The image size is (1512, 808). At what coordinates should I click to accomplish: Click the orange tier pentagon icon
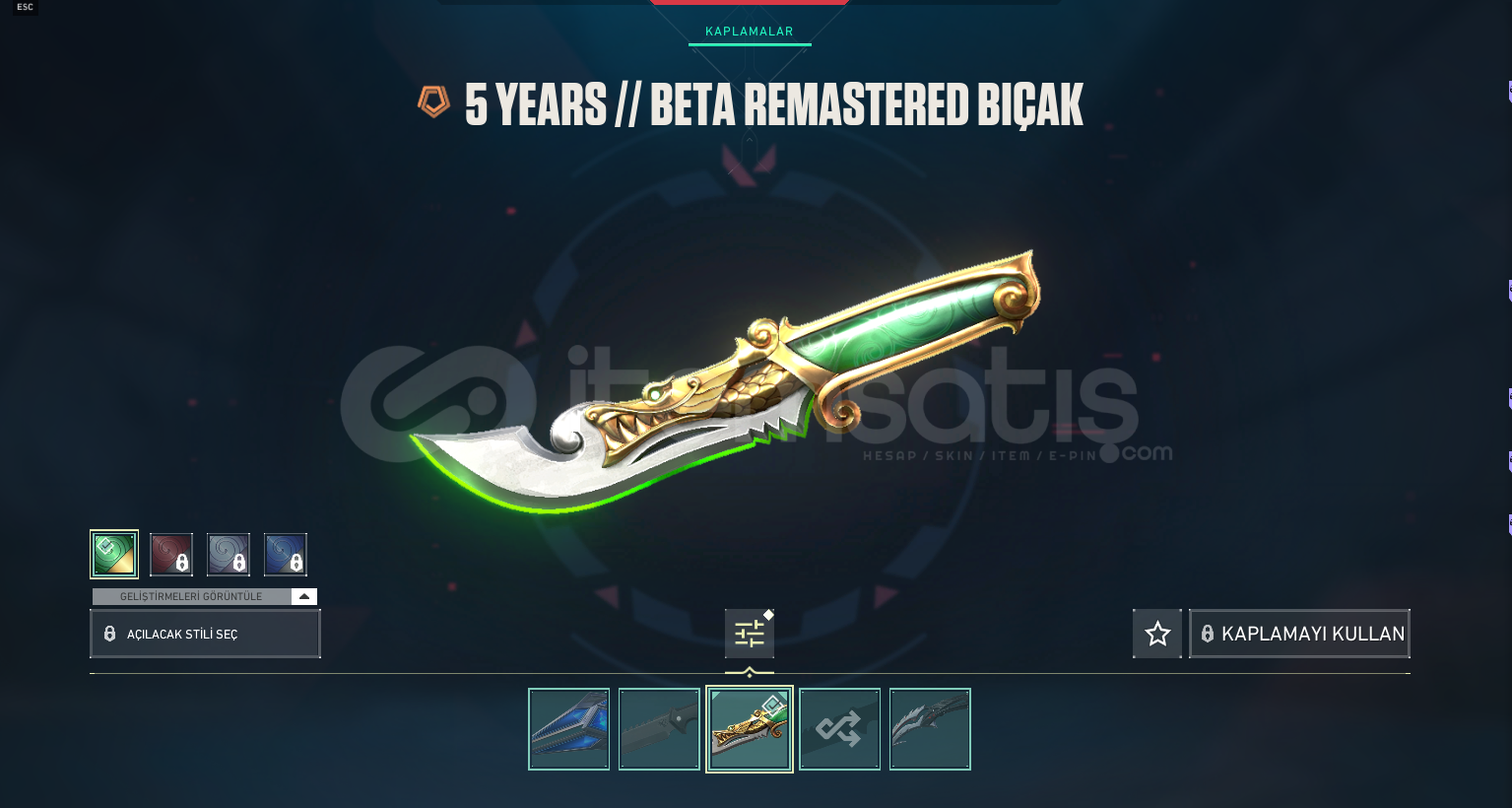click(x=433, y=101)
